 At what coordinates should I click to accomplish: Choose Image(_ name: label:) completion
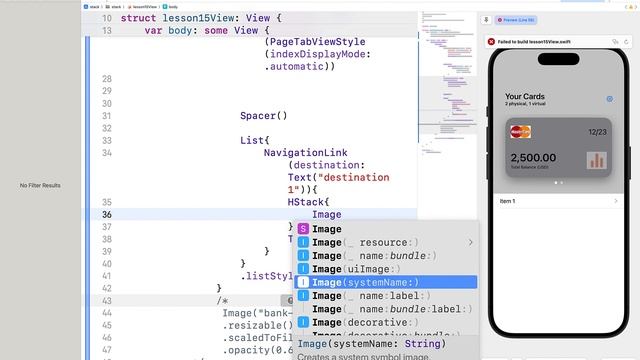(386, 296)
